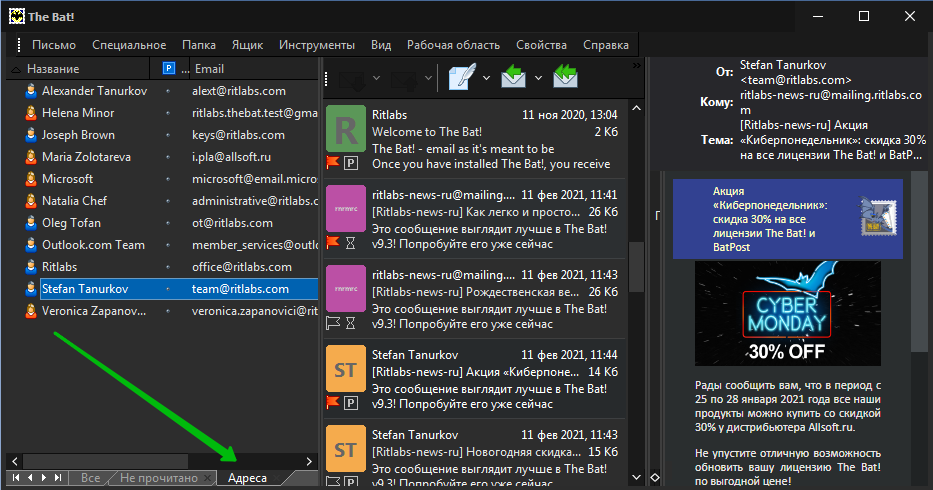Click email alext@ritlabs.com

[239, 91]
